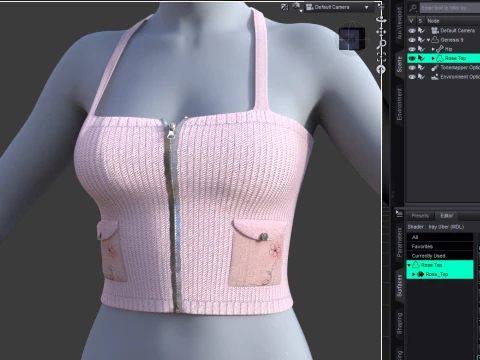Select the All surface filter
The height and width of the screenshot is (360, 480).
tap(440, 237)
